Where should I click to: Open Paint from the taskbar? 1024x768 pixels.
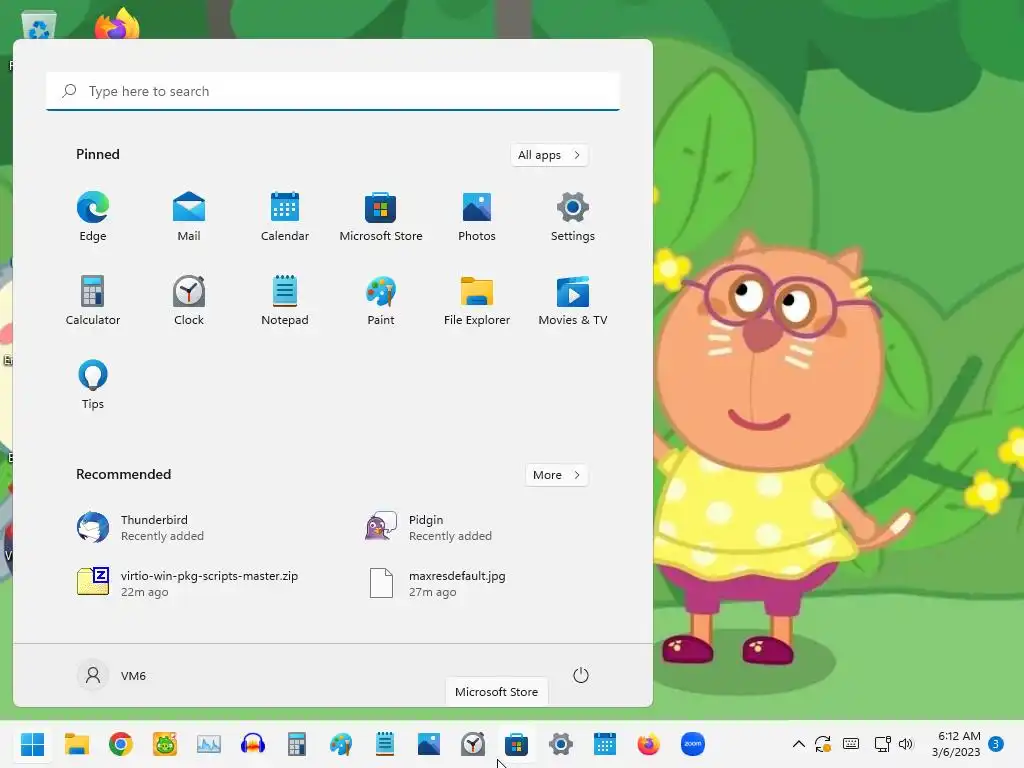341,744
